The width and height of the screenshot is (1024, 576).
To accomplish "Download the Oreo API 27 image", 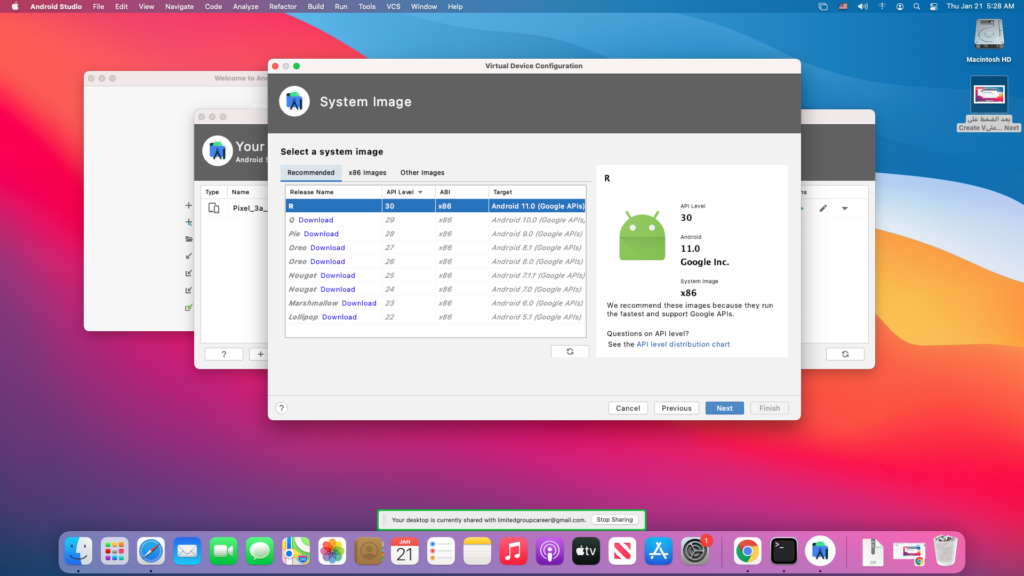I will point(327,248).
